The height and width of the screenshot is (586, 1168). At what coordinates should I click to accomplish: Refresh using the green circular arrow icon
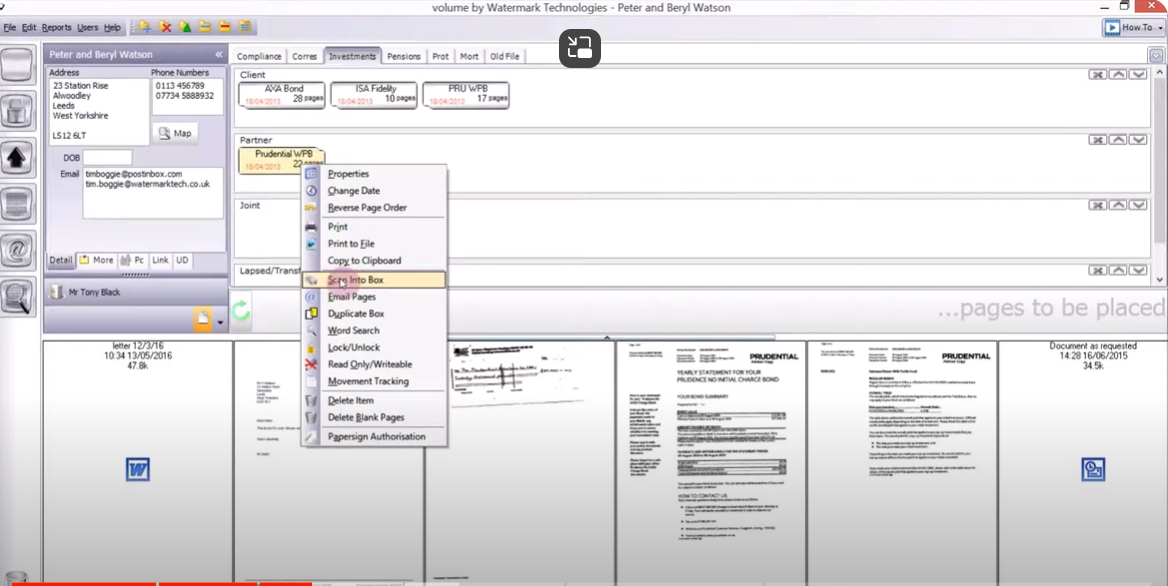(x=239, y=311)
